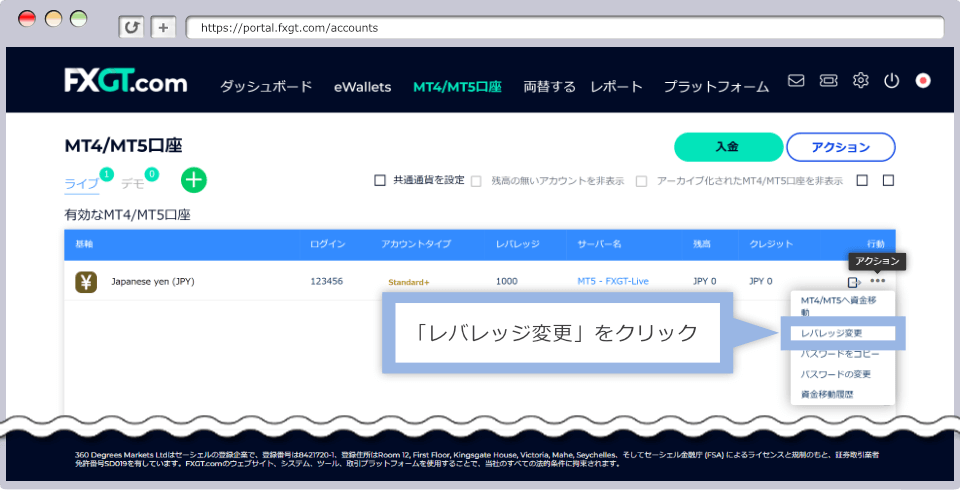Click login number 123456

pyautogui.click(x=326, y=281)
